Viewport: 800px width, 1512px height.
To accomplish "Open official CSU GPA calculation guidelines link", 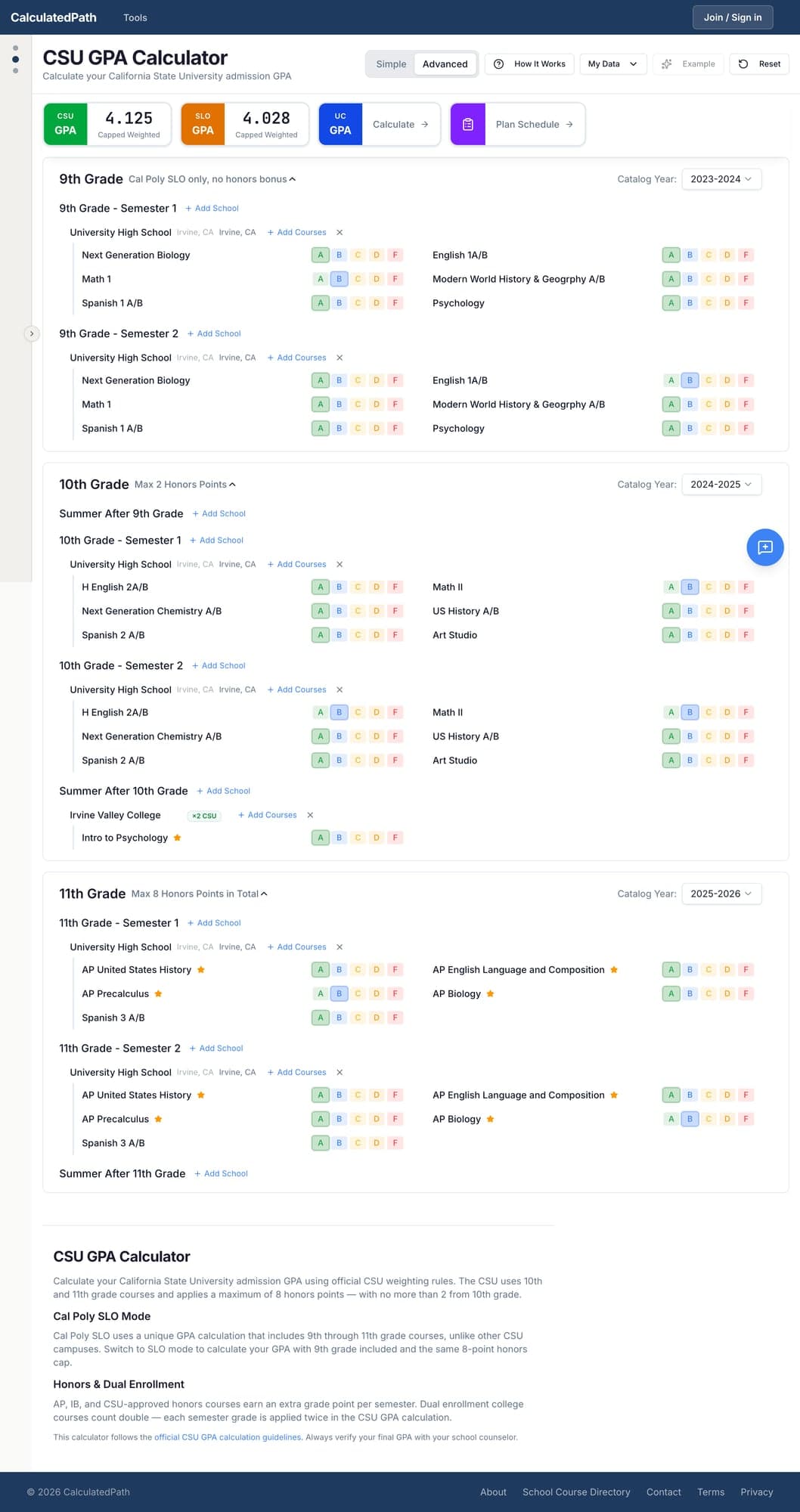I will click(x=228, y=1437).
